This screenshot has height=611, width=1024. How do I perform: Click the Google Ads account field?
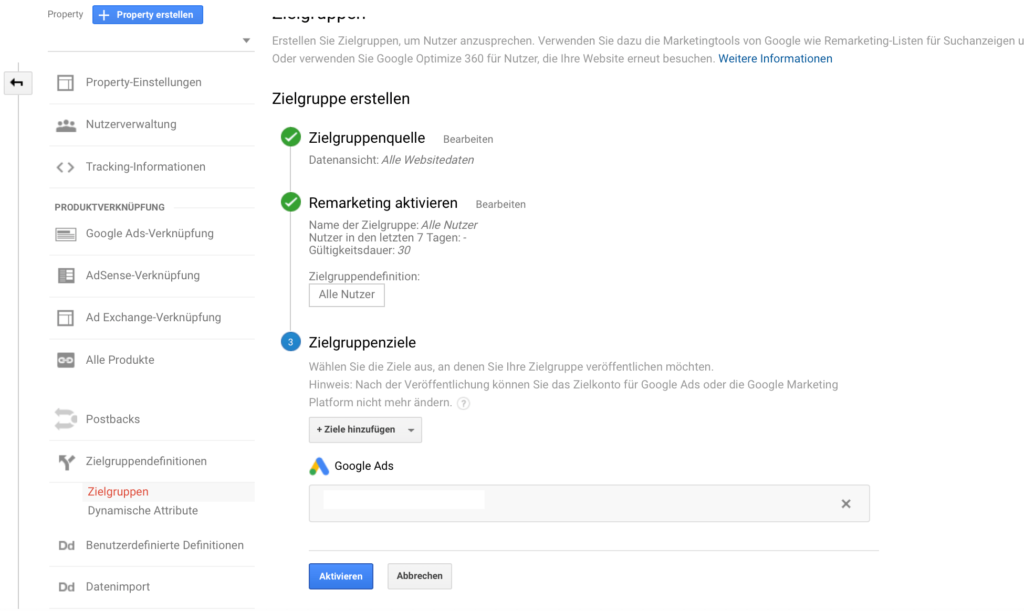[589, 503]
